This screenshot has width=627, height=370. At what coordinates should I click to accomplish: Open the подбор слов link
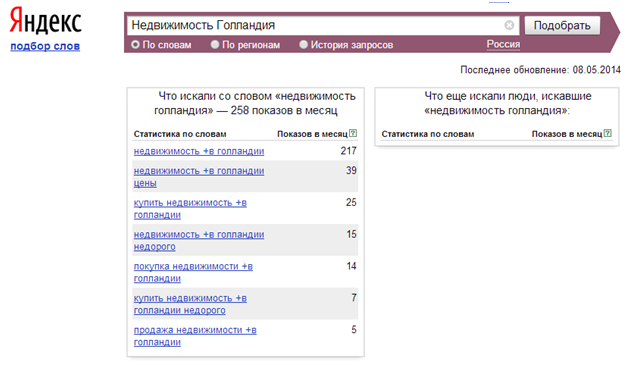coord(45,46)
